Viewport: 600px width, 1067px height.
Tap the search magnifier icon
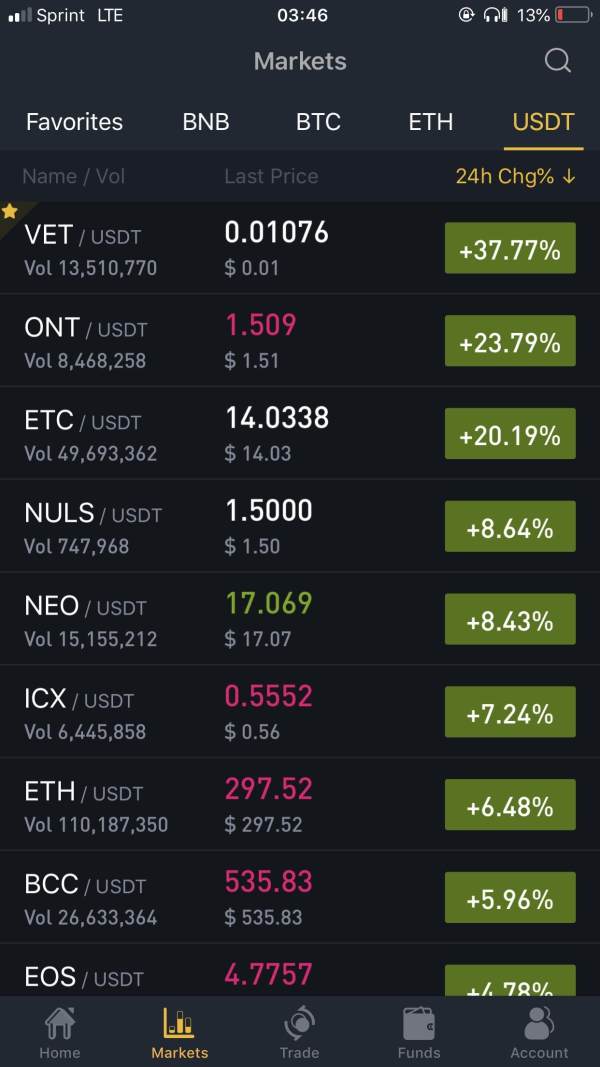pyautogui.click(x=557, y=61)
